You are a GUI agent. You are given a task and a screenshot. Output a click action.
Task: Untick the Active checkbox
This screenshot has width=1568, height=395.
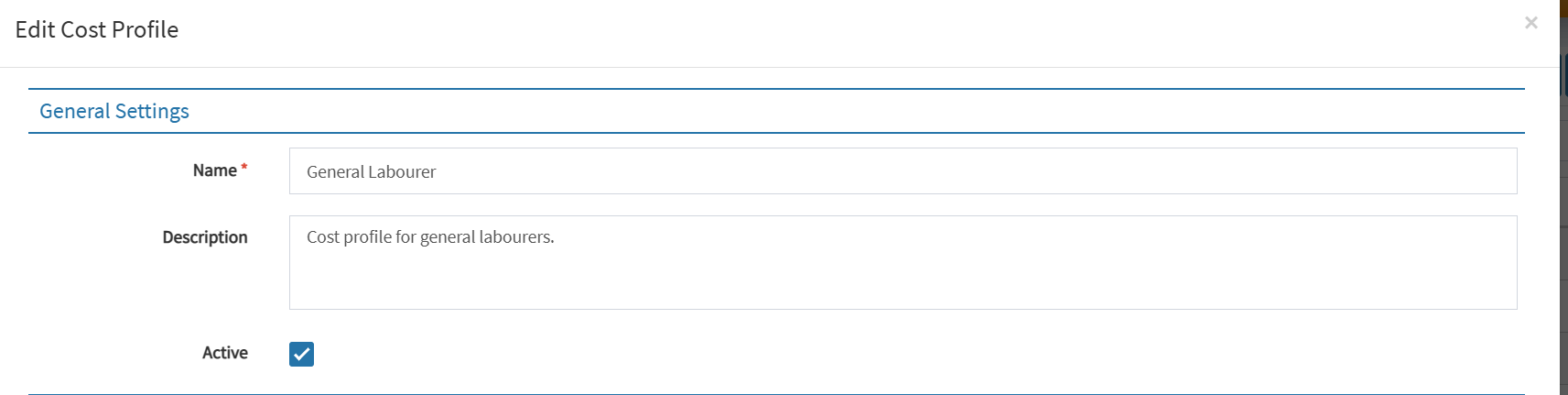click(301, 354)
